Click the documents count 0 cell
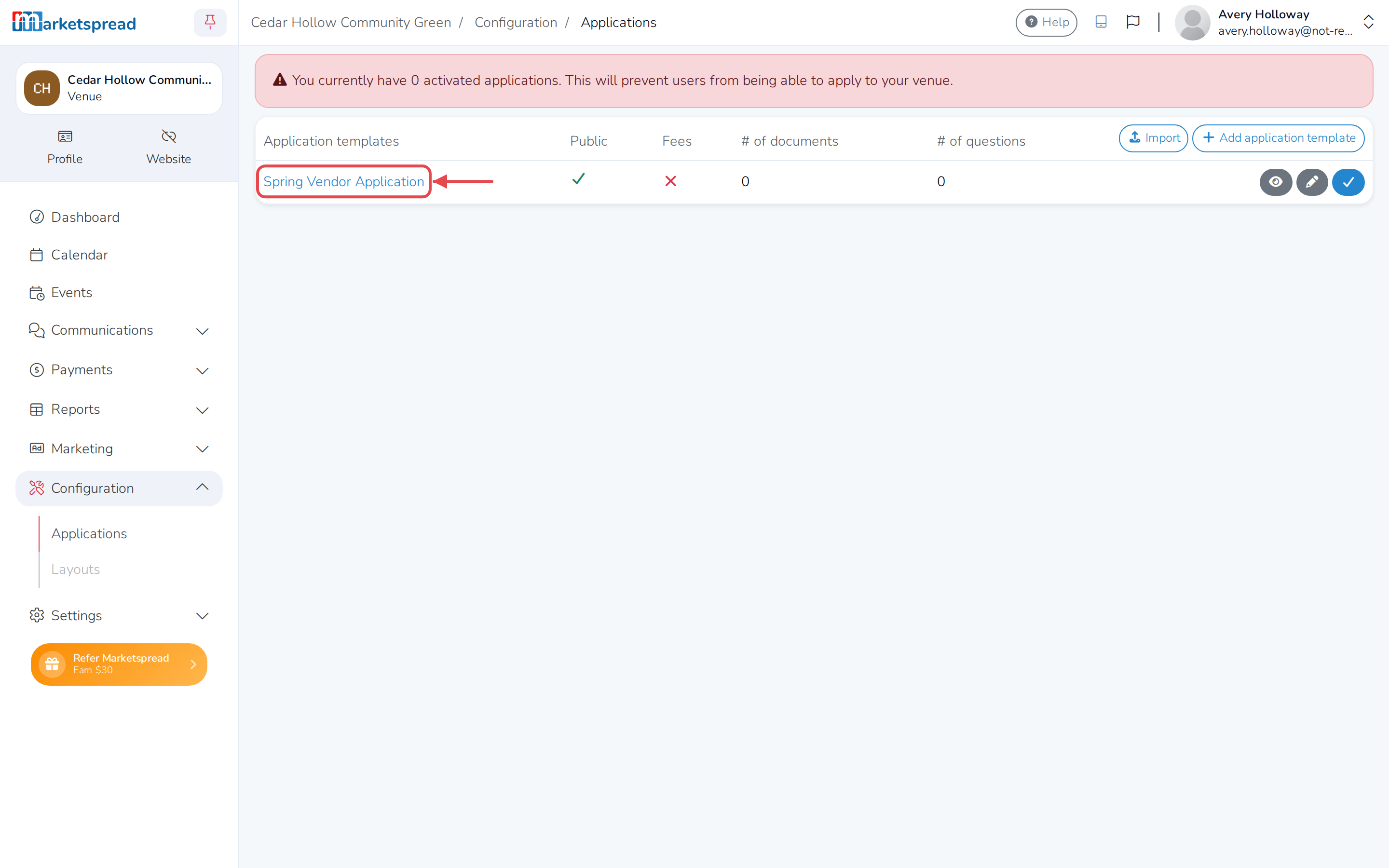 tap(745, 181)
